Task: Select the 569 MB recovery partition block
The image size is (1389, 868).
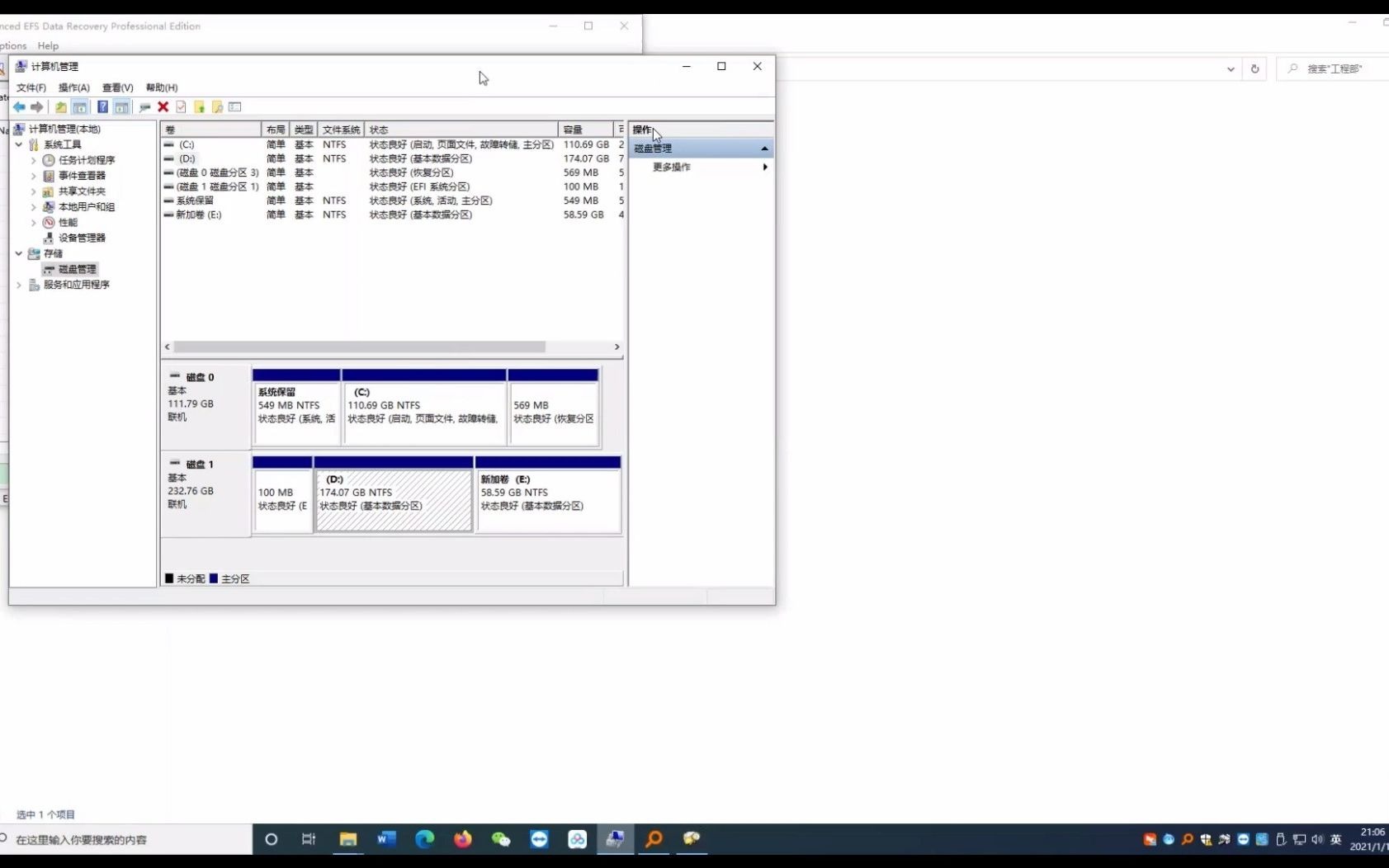Action: pyautogui.click(x=554, y=408)
